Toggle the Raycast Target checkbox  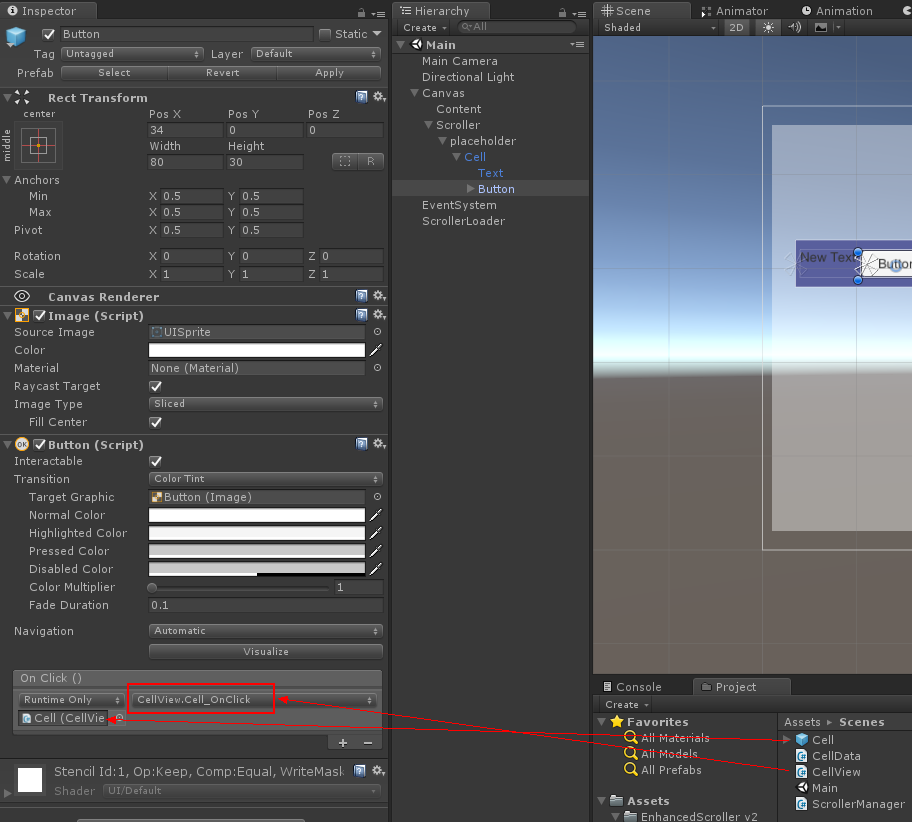pyautogui.click(x=155, y=386)
